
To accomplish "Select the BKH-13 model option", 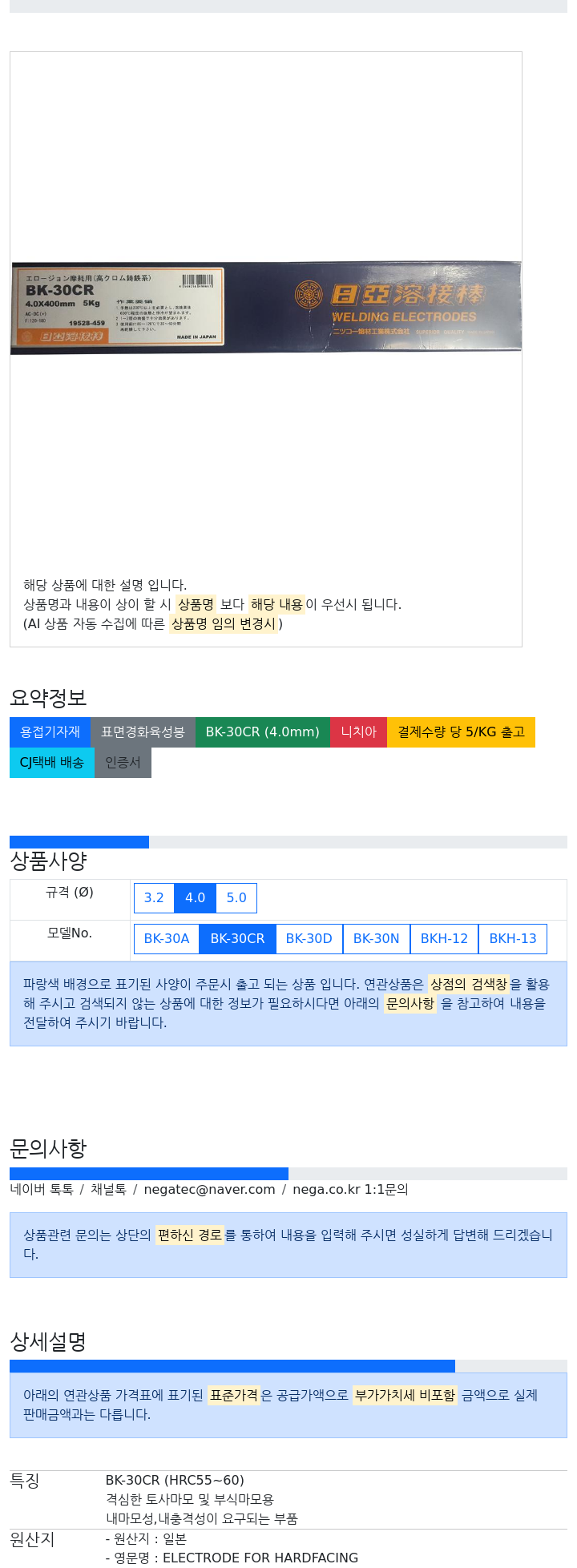I will pyautogui.click(x=513, y=938).
